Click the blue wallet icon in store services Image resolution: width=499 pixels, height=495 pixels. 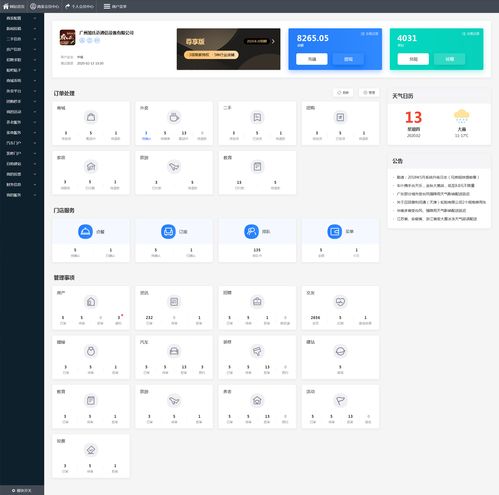334,231
